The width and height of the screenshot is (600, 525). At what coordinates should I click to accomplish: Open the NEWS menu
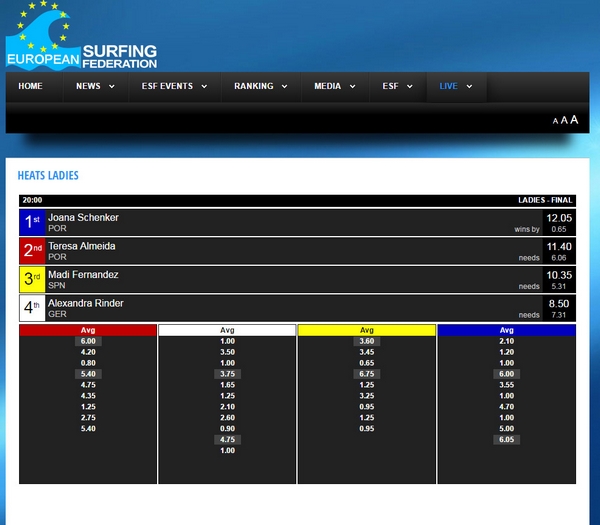[88, 86]
